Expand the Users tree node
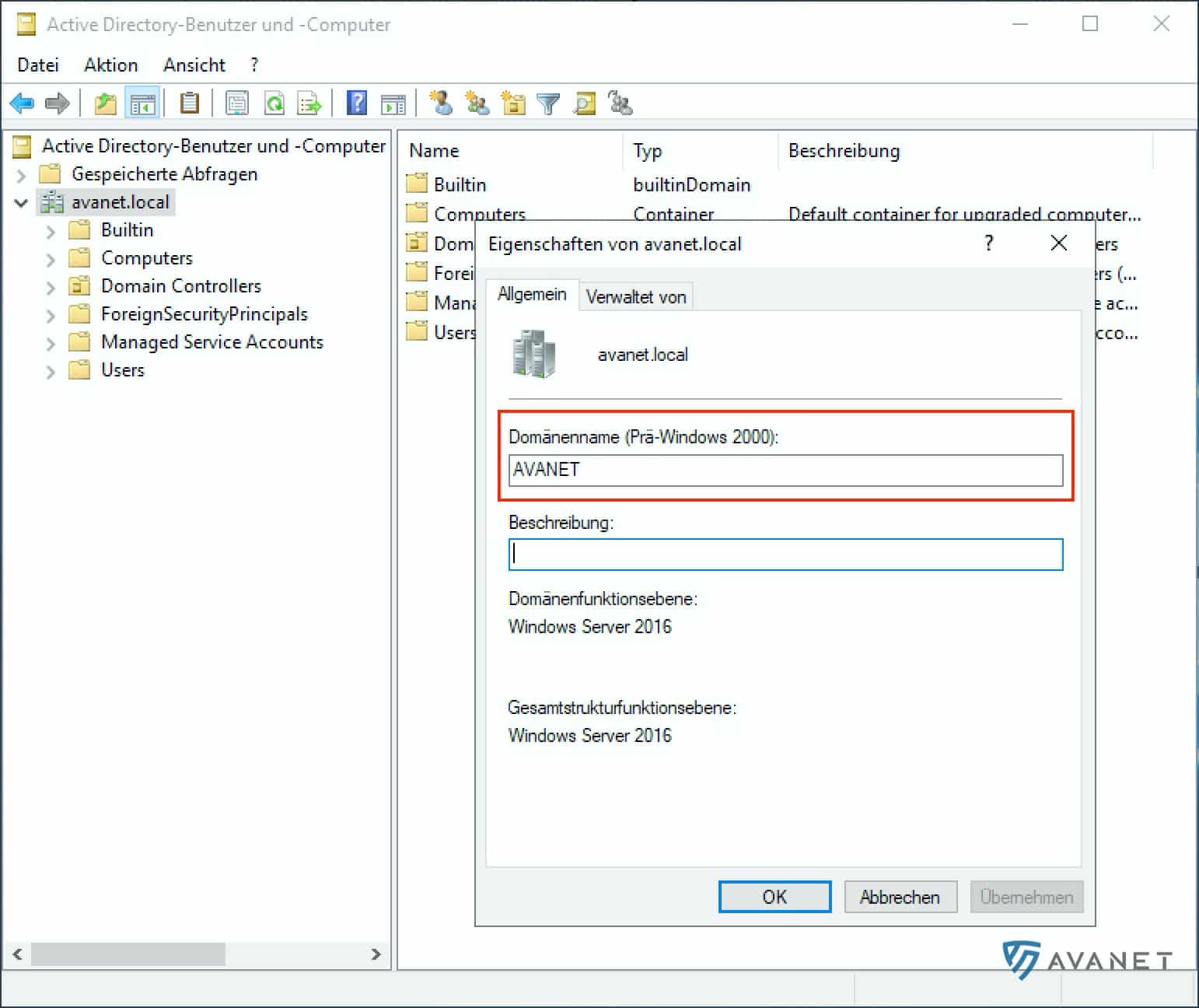 pyautogui.click(x=51, y=371)
